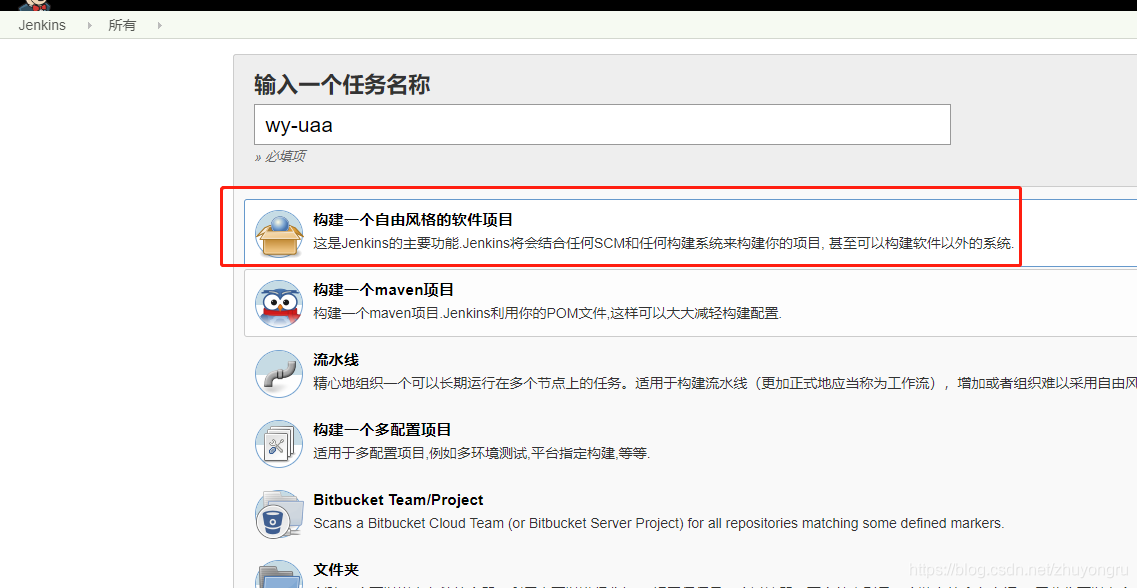Click the pipeline pipe icon
Image resolution: width=1137 pixels, height=588 pixels.
click(279, 373)
